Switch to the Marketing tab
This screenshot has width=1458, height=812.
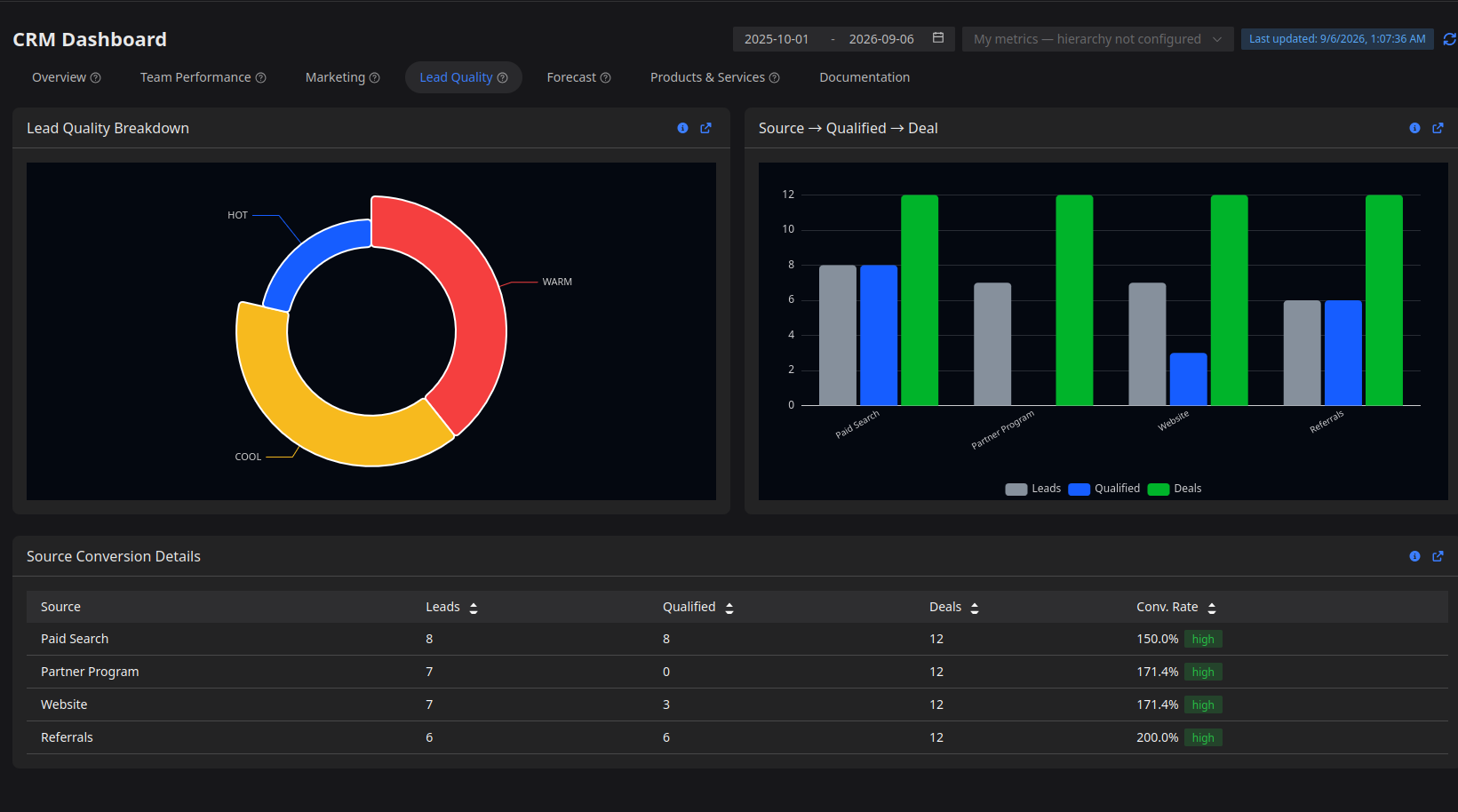(x=342, y=77)
